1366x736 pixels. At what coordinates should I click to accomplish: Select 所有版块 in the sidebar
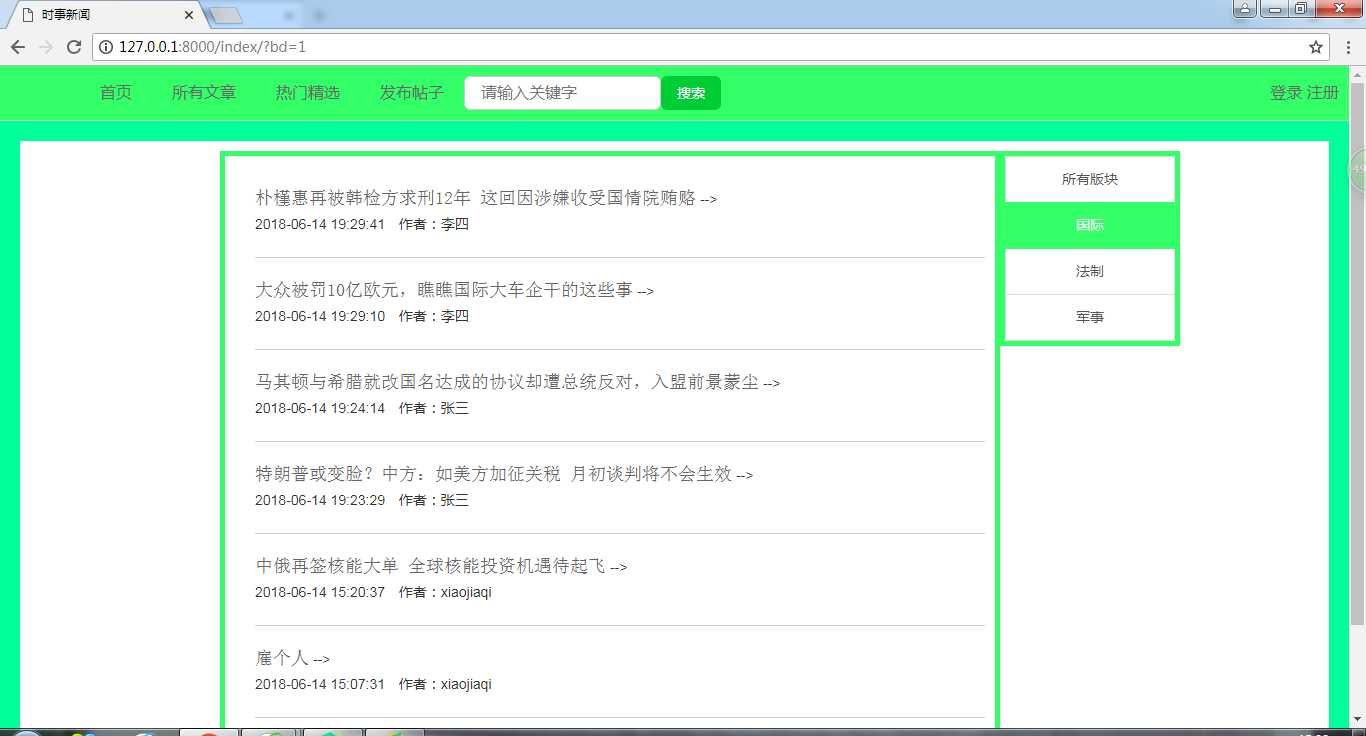(1090, 180)
